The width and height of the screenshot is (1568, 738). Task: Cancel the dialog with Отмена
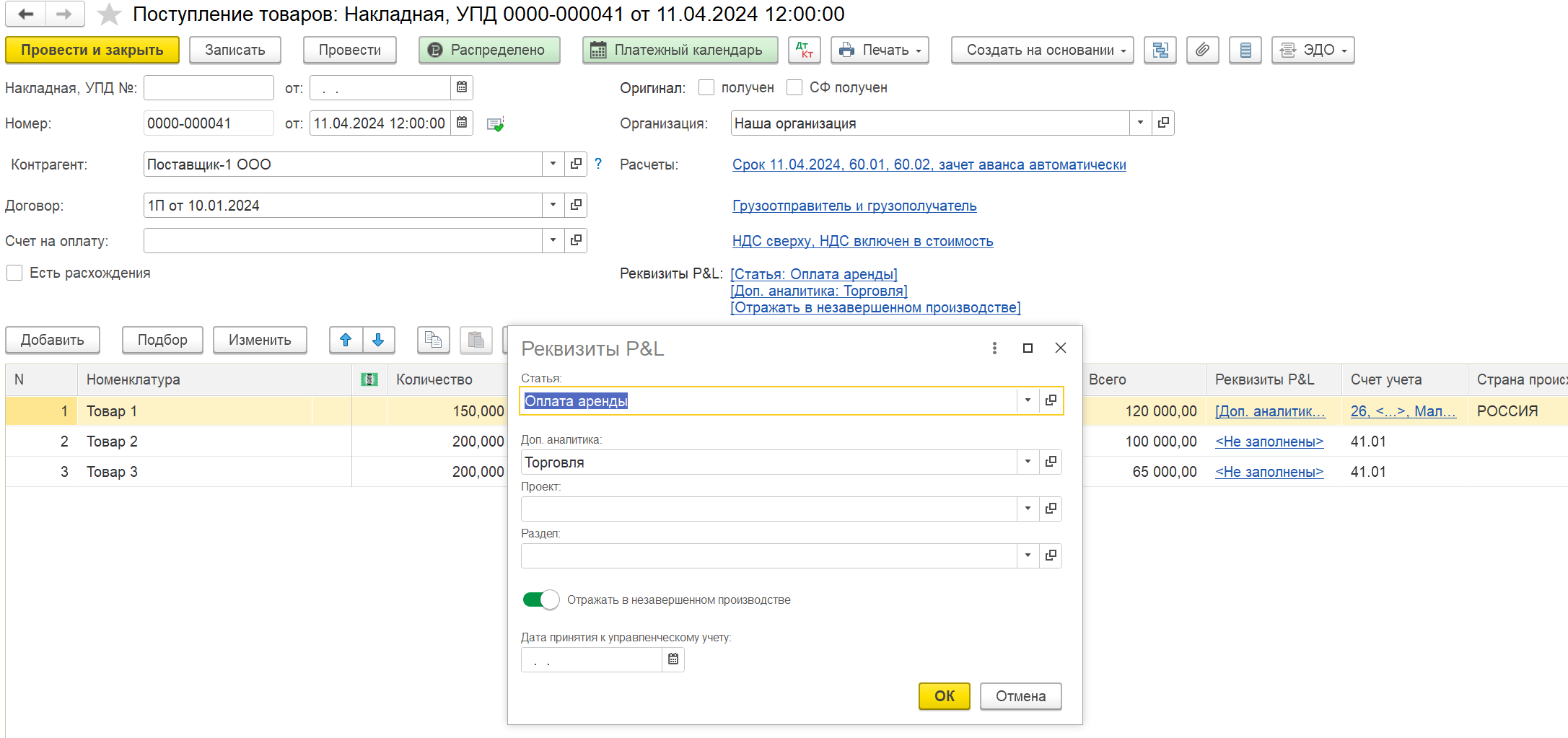coord(1020,696)
